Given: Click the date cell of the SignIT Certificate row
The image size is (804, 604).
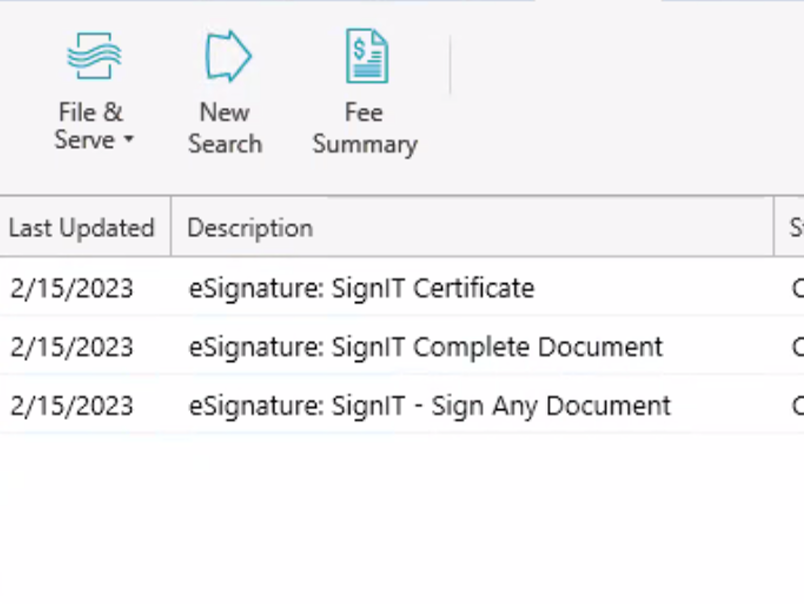Looking at the screenshot, I should click(71, 288).
